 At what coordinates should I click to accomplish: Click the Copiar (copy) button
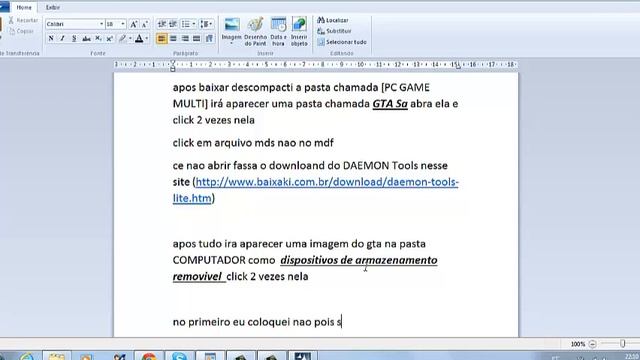21,31
